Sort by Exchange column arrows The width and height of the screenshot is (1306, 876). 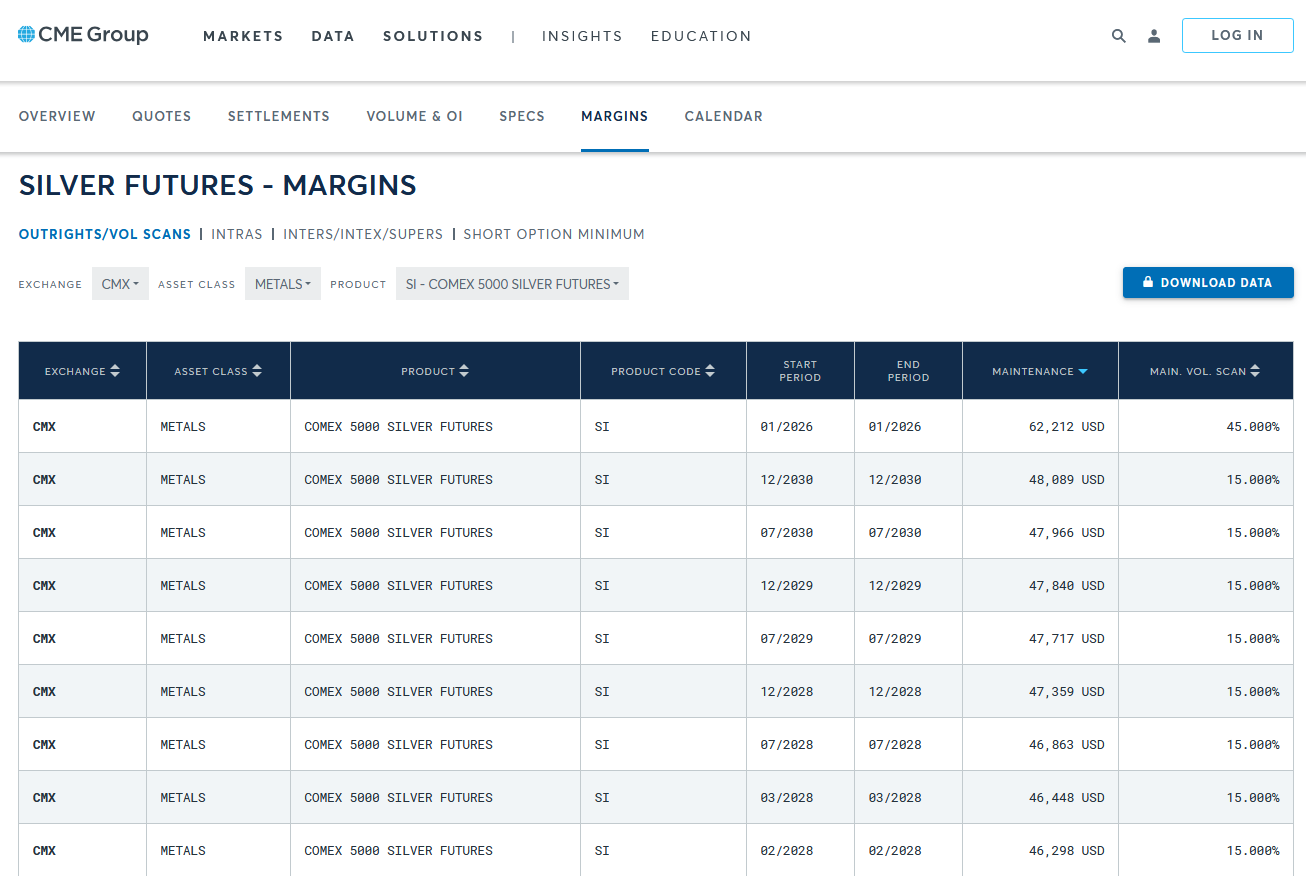(x=115, y=371)
